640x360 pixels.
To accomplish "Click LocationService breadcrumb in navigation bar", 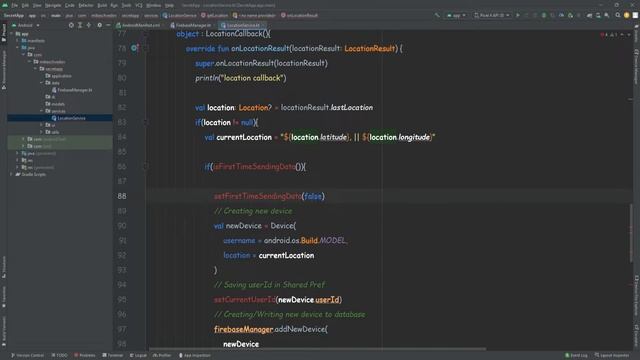I will (x=180, y=16).
